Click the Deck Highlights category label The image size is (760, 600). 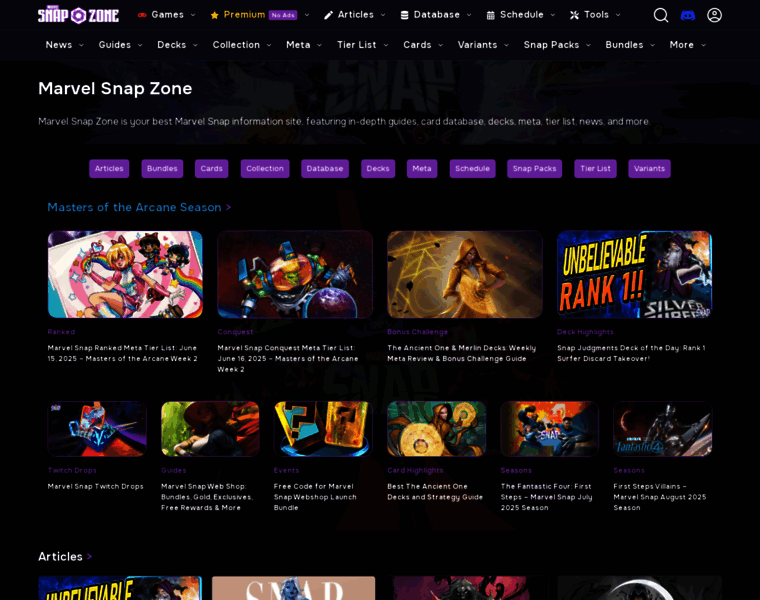point(585,332)
